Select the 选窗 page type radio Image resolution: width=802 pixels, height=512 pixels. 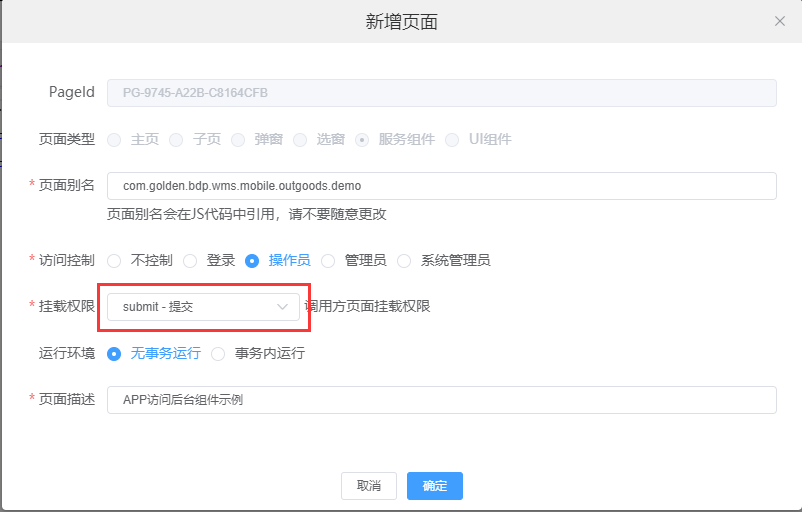[300, 140]
